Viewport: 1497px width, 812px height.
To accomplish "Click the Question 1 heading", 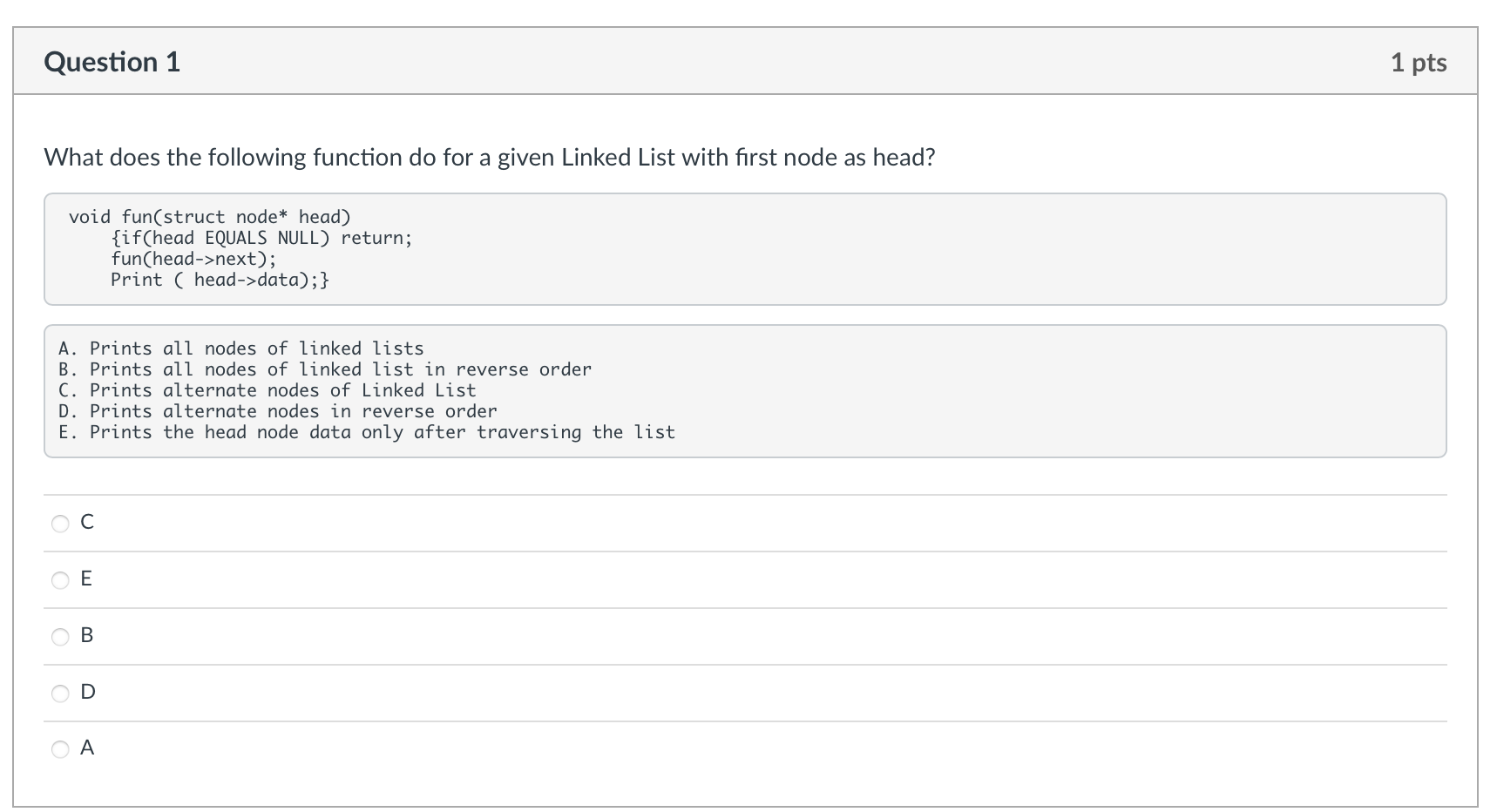I will point(112,62).
